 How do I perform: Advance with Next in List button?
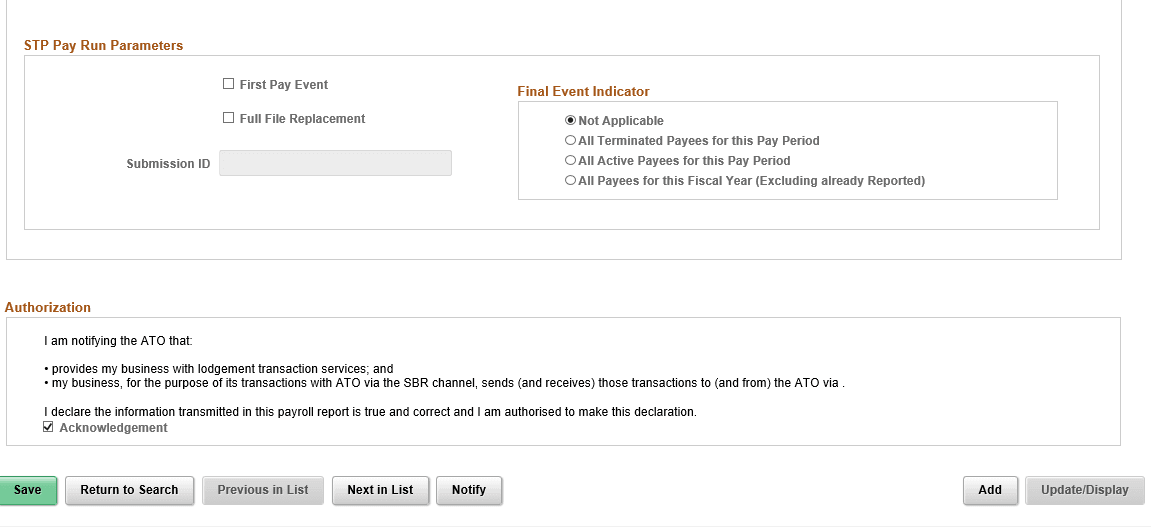pos(380,490)
